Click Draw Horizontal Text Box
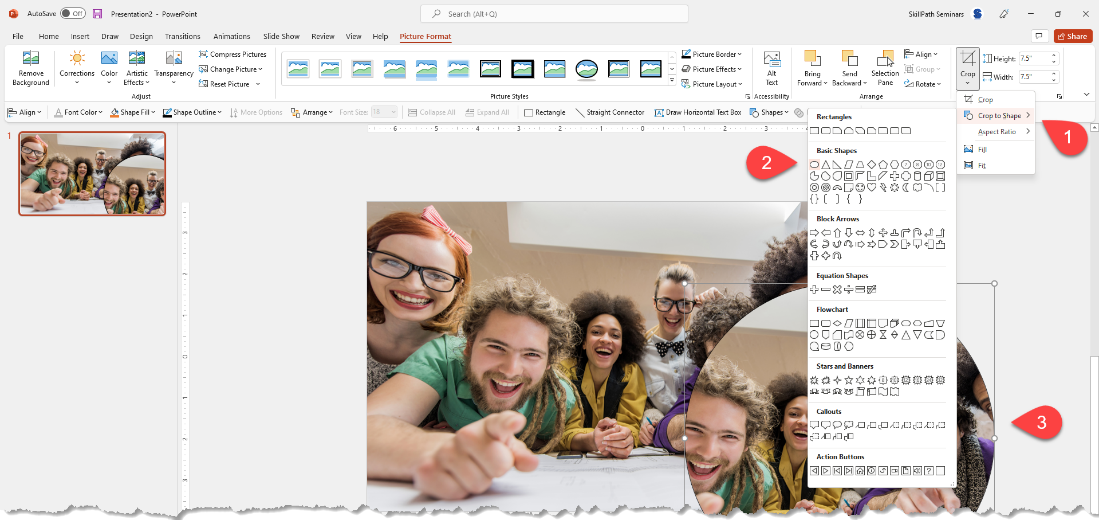Screen dimensions: 1099x520 point(698,112)
